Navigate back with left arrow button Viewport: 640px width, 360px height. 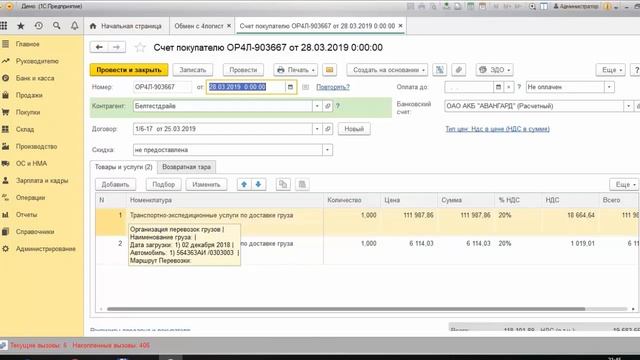[99, 47]
